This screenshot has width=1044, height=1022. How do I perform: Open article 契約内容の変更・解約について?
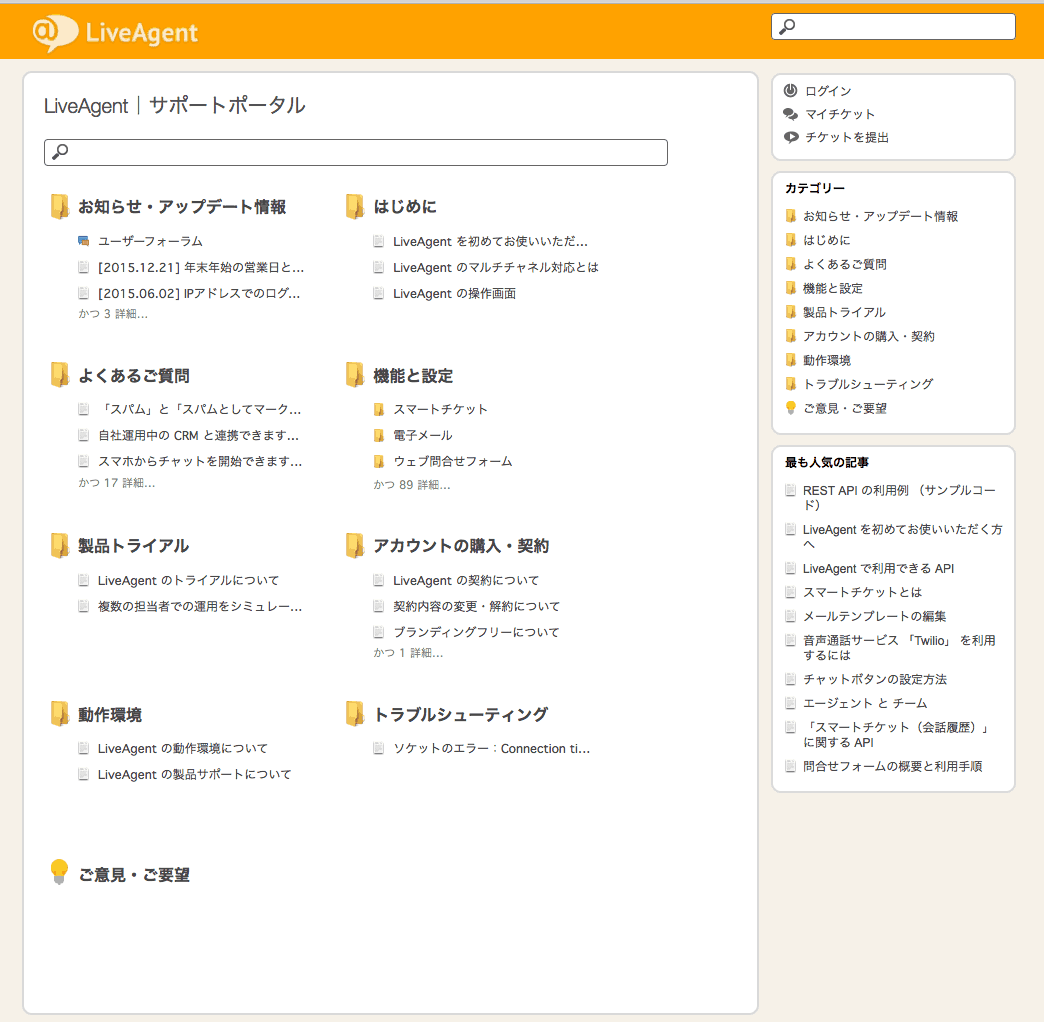[x=476, y=607]
